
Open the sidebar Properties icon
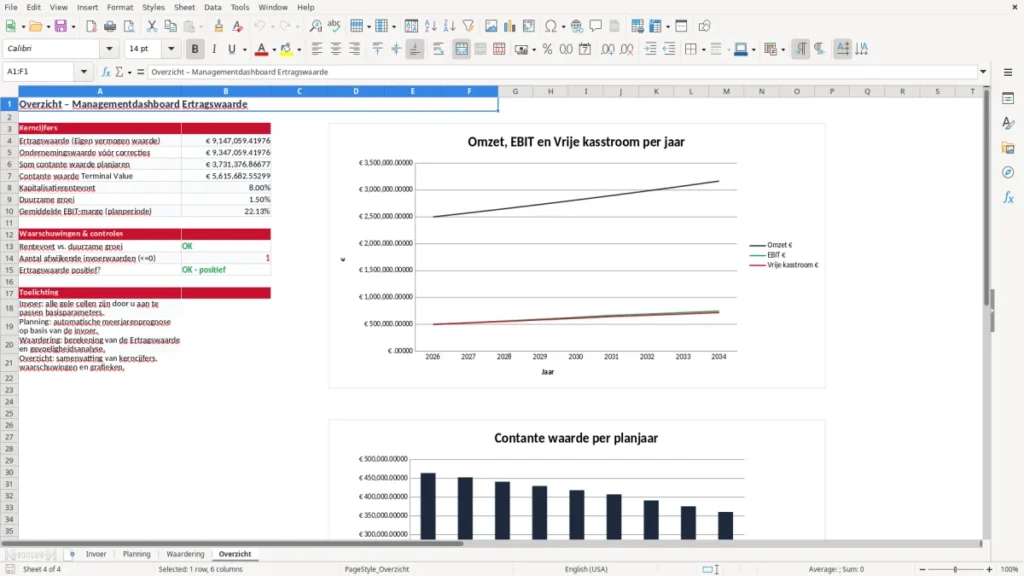coord(1008,99)
